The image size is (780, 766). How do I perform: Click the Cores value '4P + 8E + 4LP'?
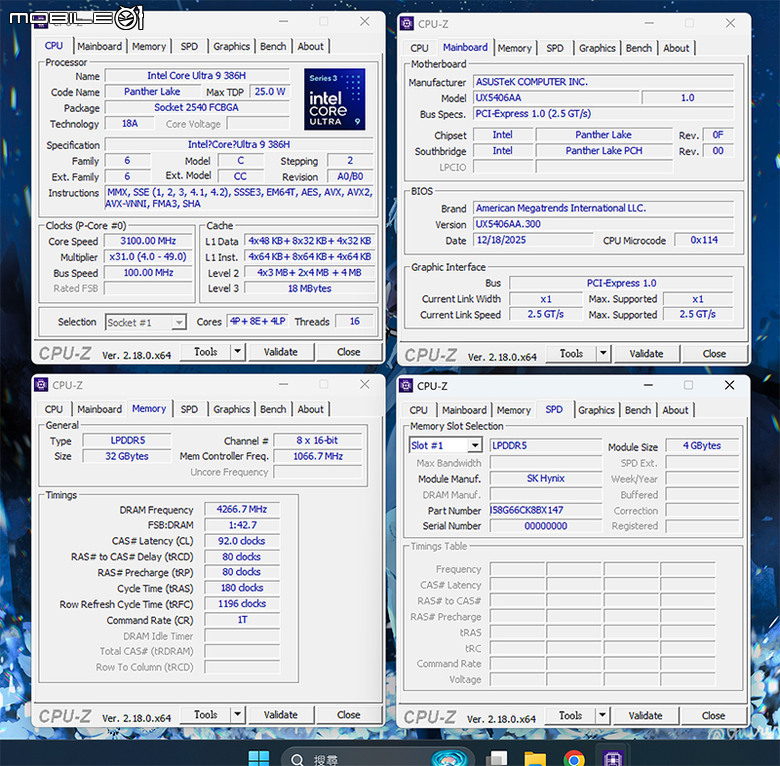(x=258, y=321)
